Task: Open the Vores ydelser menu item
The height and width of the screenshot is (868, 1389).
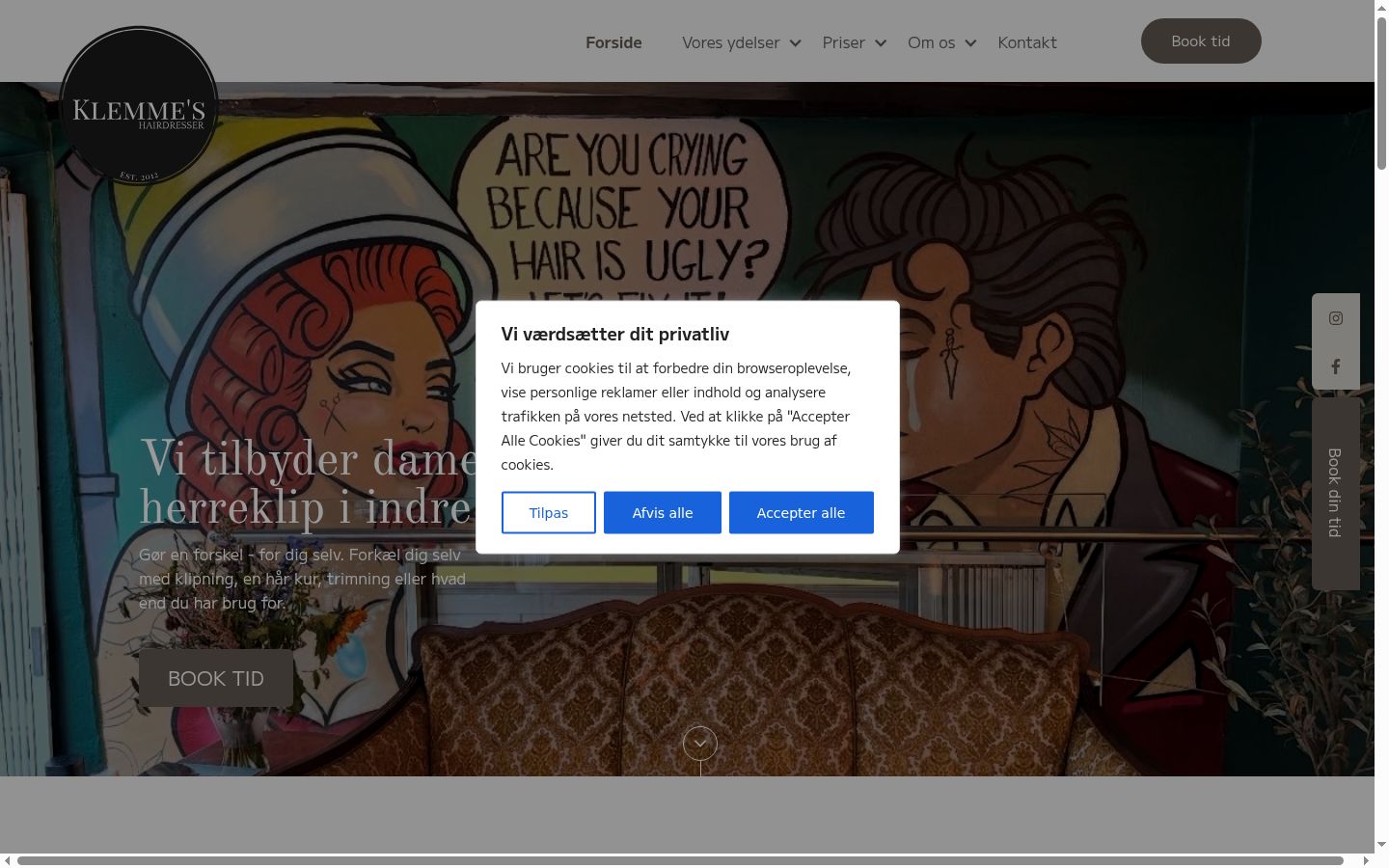Action: tap(730, 42)
